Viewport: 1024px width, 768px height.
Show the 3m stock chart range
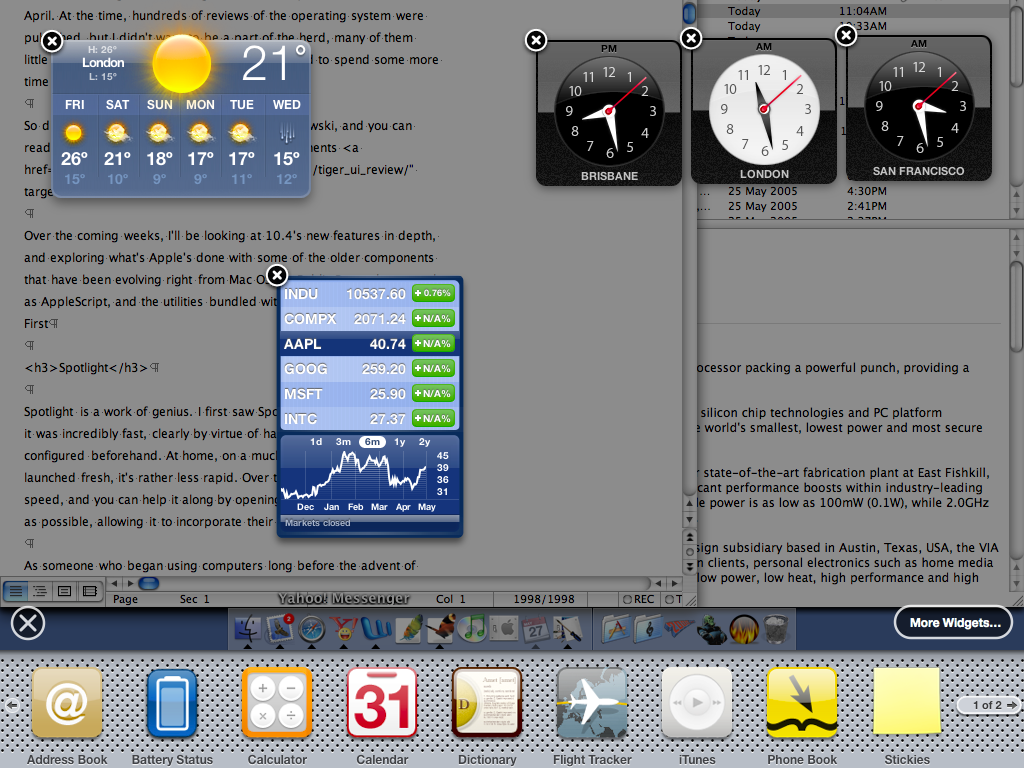pos(344,441)
